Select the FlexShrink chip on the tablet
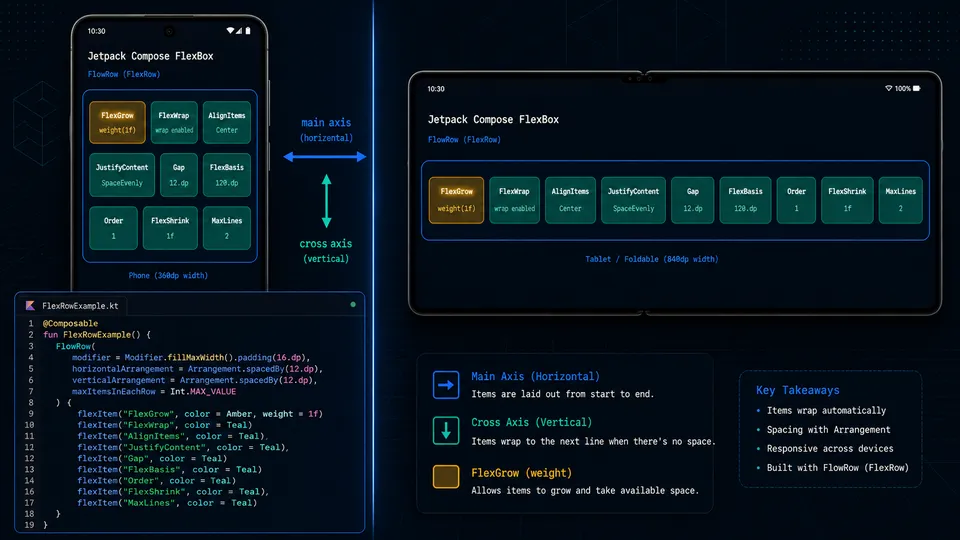Viewport: 960px width, 540px height. point(847,200)
